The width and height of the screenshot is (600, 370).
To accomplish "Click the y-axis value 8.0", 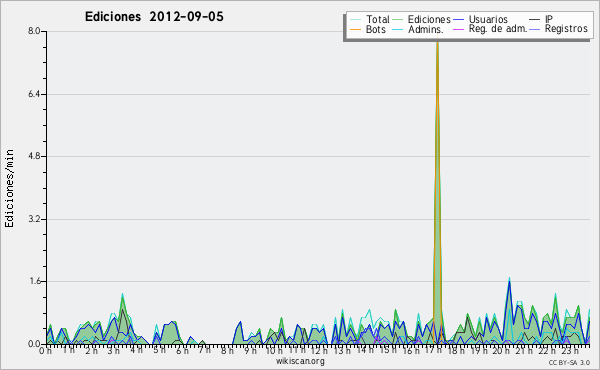I will click(x=34, y=31).
